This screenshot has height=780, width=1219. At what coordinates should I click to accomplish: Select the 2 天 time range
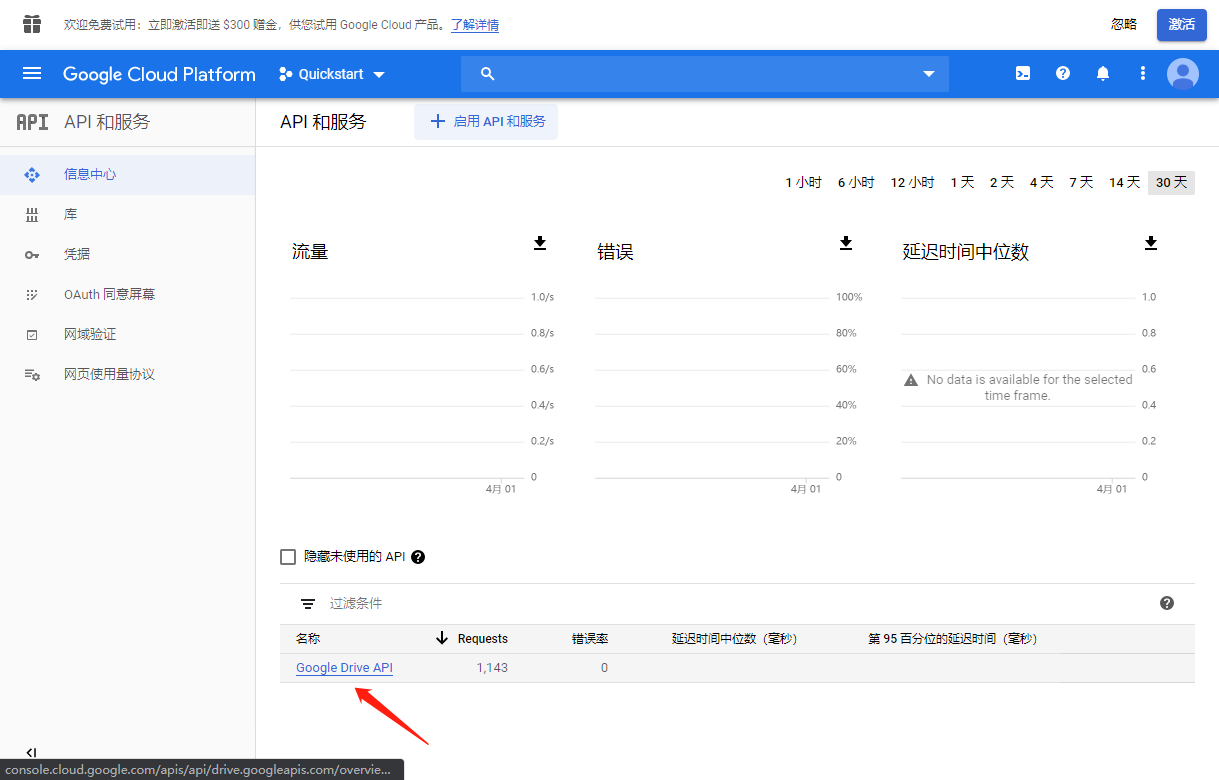1002,182
